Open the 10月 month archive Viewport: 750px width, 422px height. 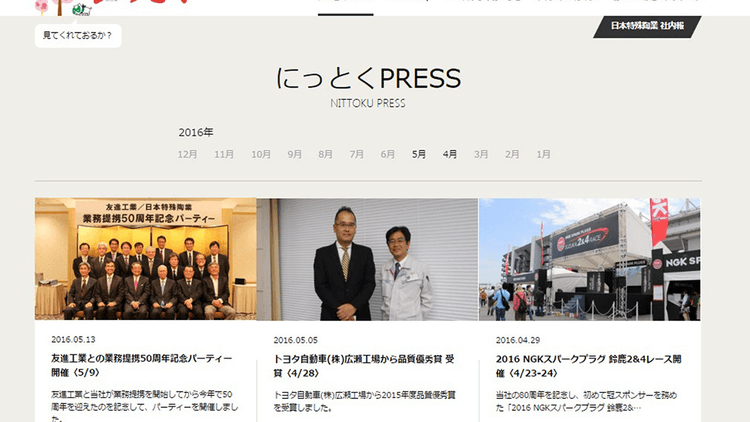(x=261, y=154)
